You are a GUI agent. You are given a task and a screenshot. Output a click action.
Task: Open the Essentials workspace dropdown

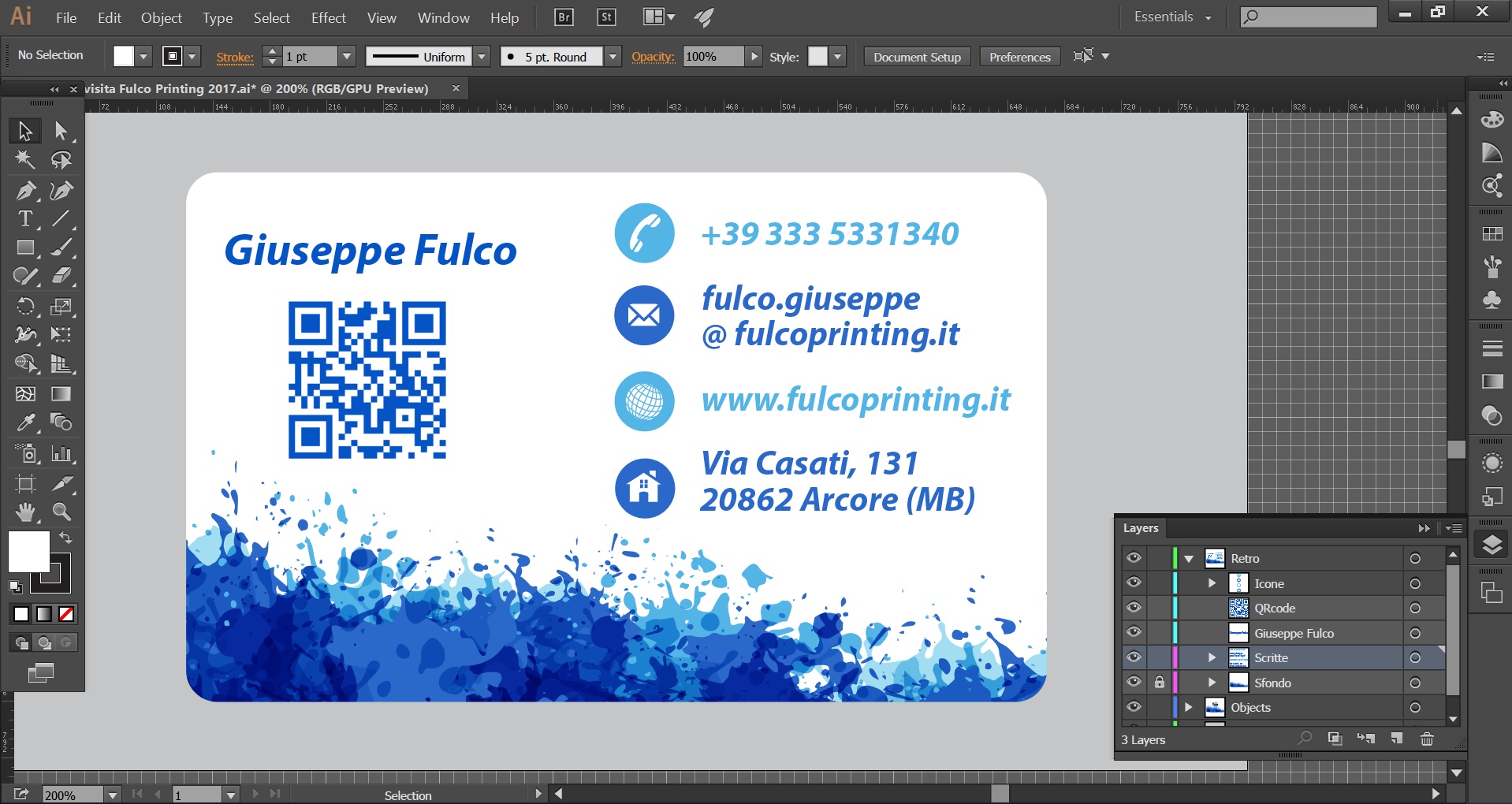1172,17
